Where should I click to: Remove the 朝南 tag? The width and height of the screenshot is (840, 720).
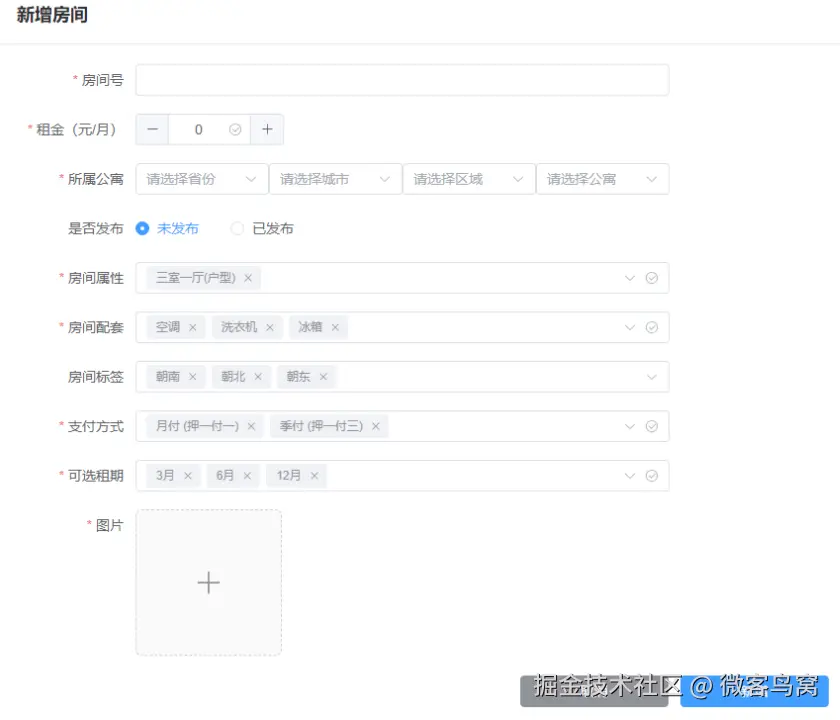point(192,377)
